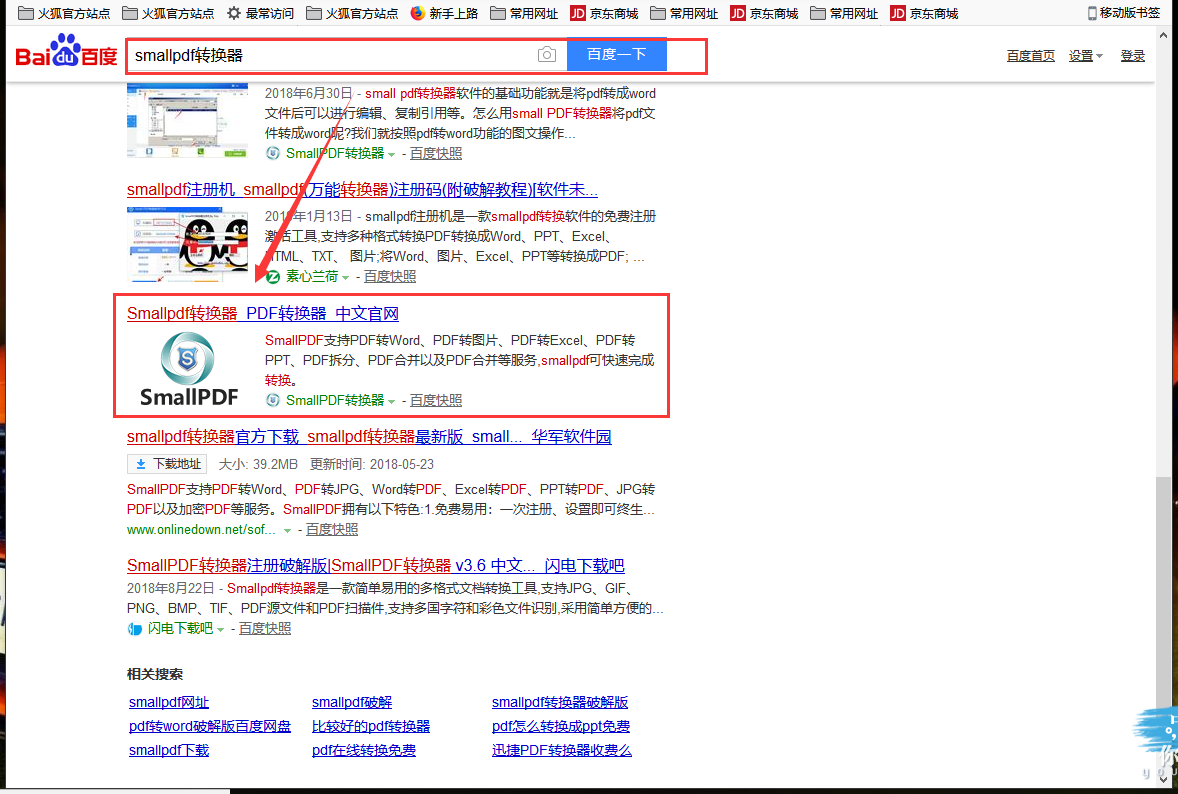The width and height of the screenshot is (1178, 794).
Task: Open related search pdf怎么转换成ppt免费
Action: tap(560, 726)
